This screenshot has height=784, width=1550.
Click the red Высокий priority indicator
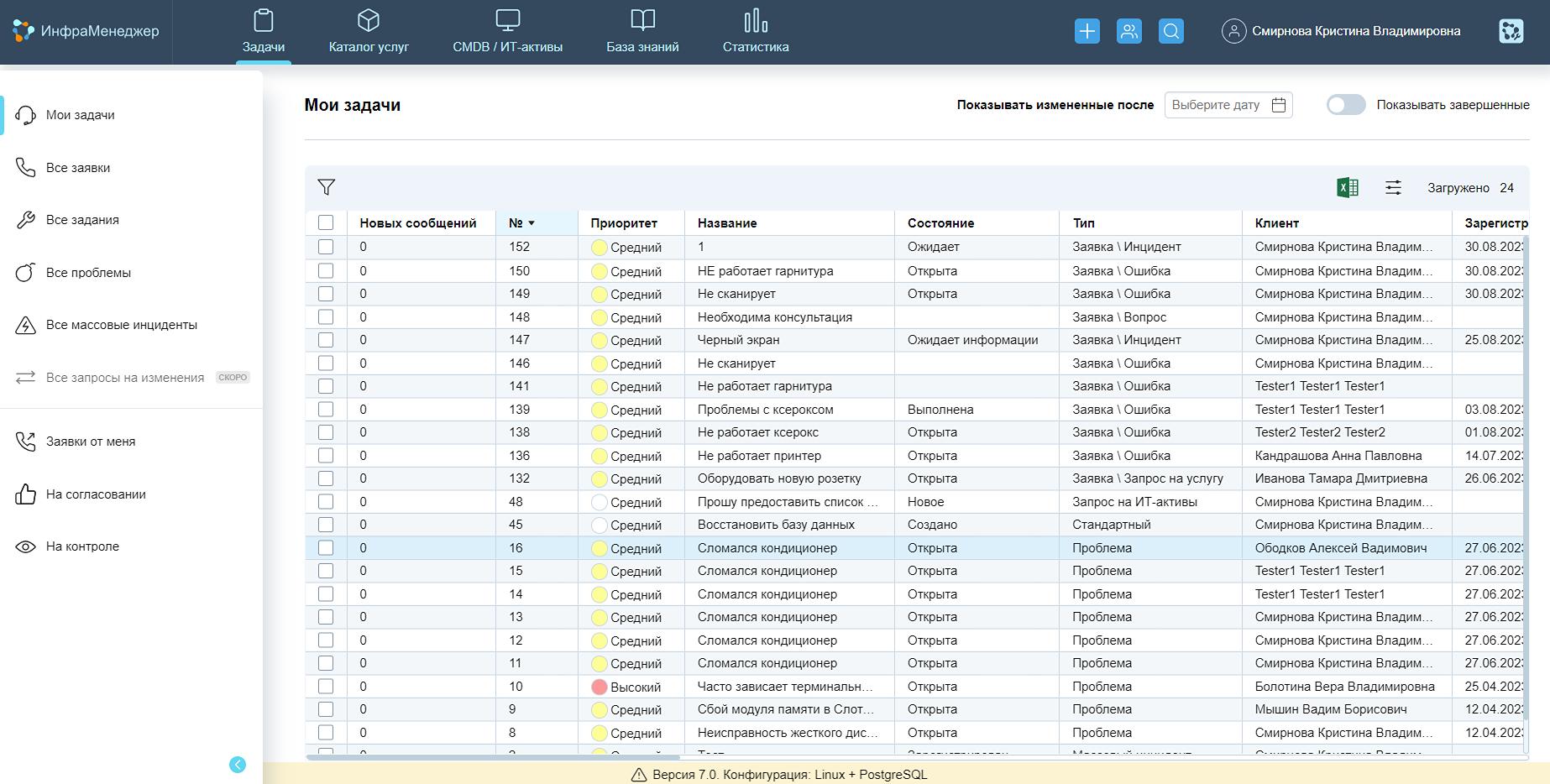pyautogui.click(x=599, y=687)
